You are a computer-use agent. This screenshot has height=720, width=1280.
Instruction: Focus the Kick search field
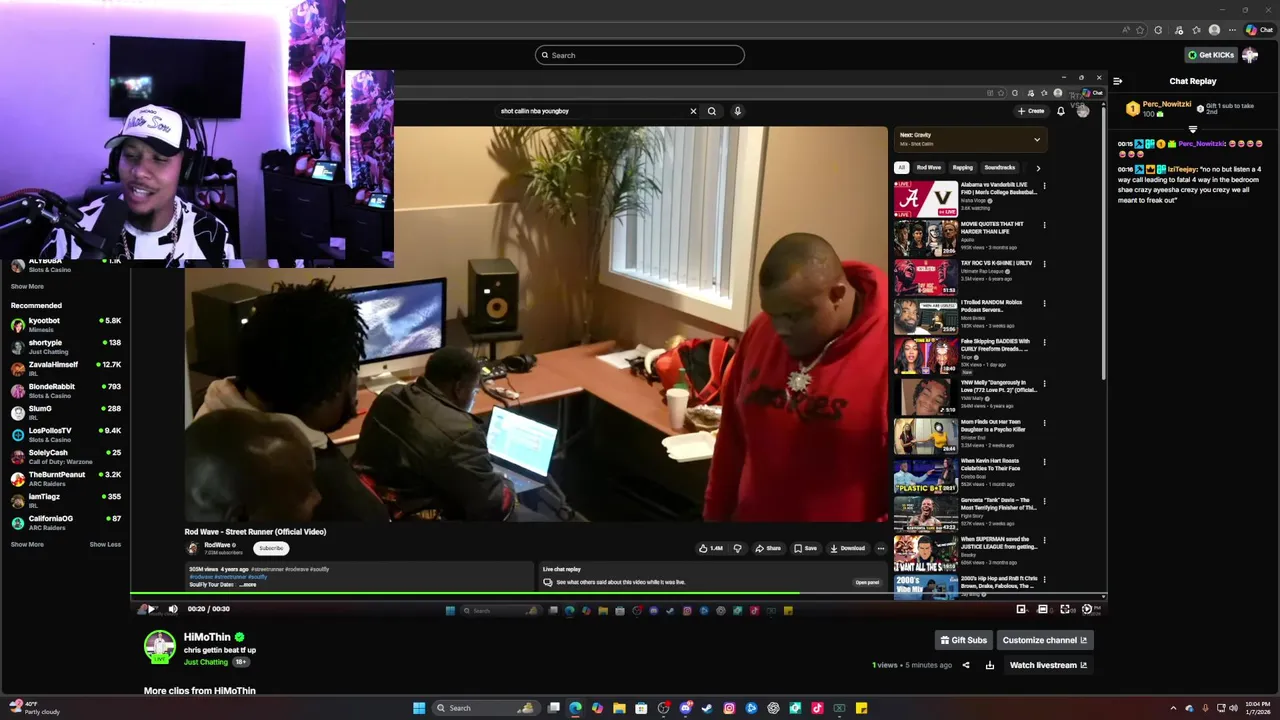(x=640, y=55)
